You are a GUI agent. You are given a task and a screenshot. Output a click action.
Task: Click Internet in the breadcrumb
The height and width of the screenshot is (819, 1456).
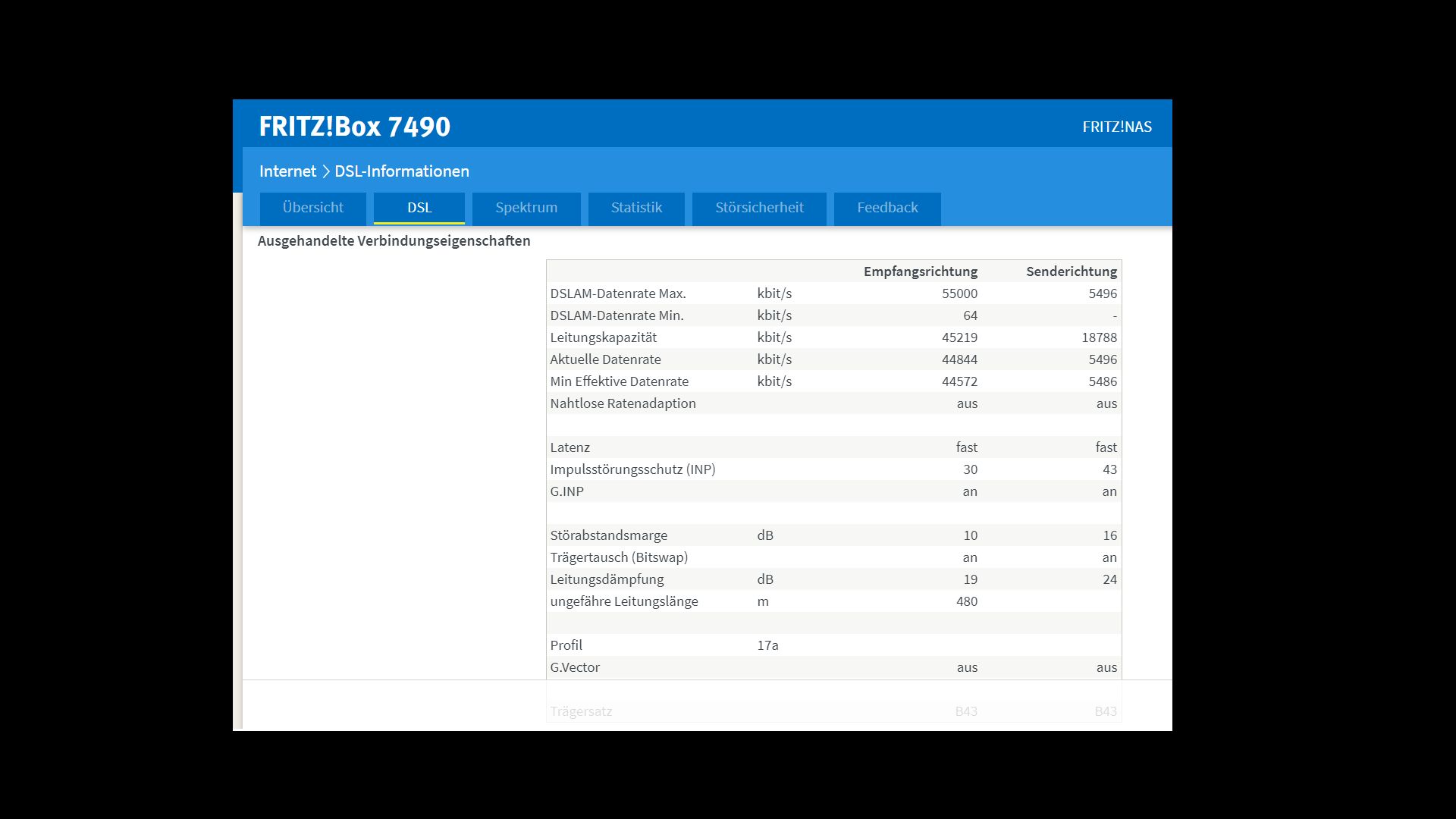pyautogui.click(x=287, y=171)
